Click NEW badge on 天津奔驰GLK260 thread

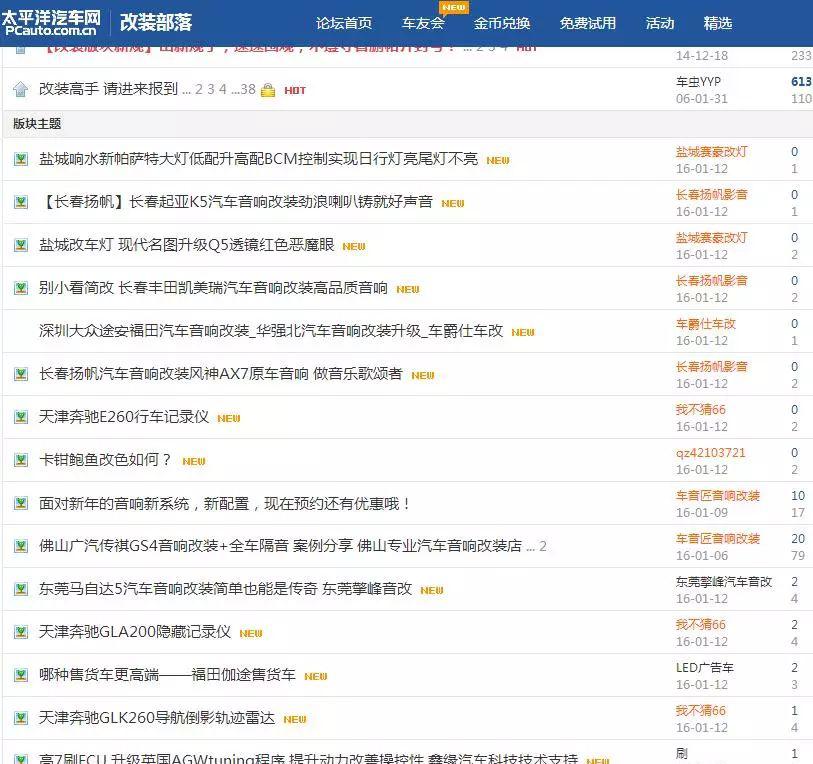pos(295,720)
